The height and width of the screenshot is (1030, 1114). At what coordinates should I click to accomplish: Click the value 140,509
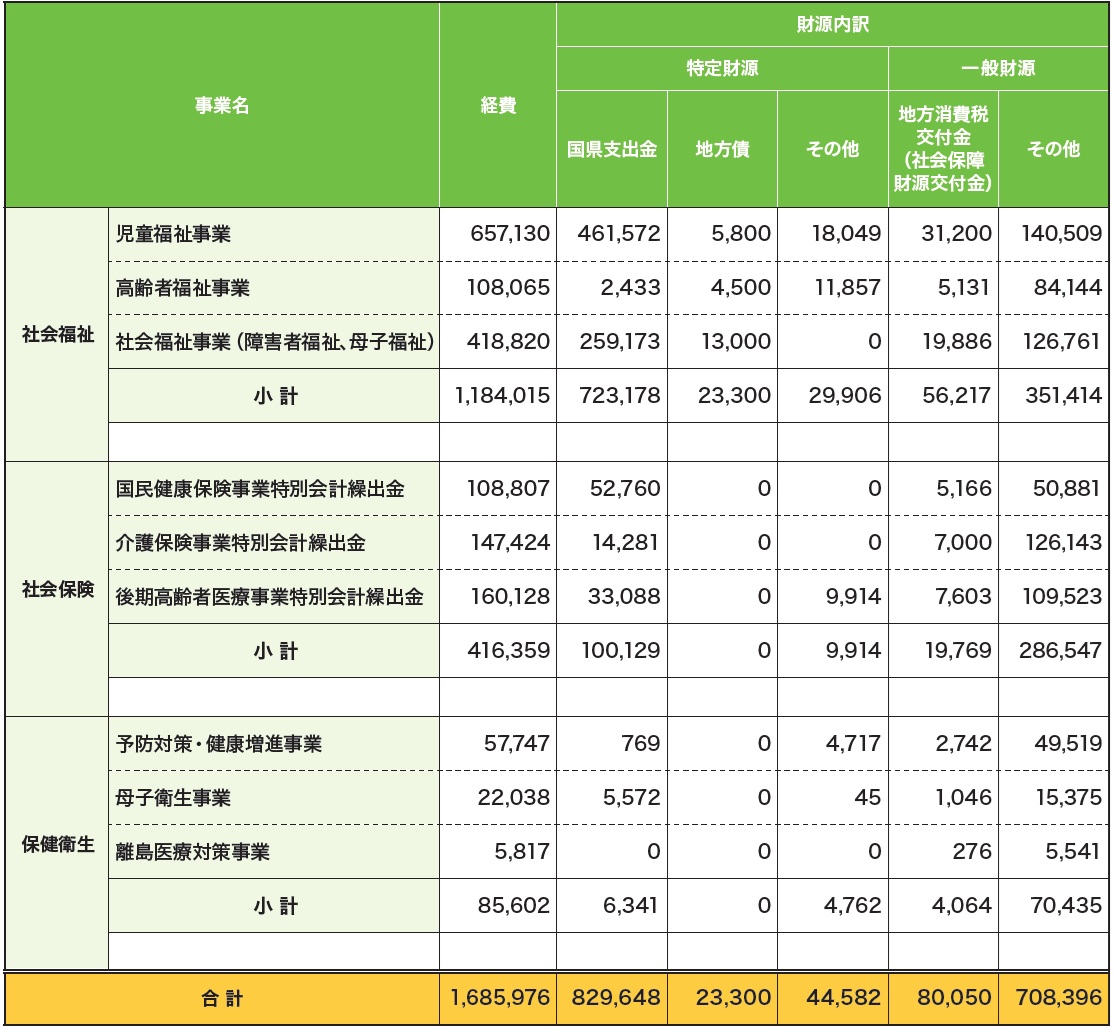coord(1061,234)
